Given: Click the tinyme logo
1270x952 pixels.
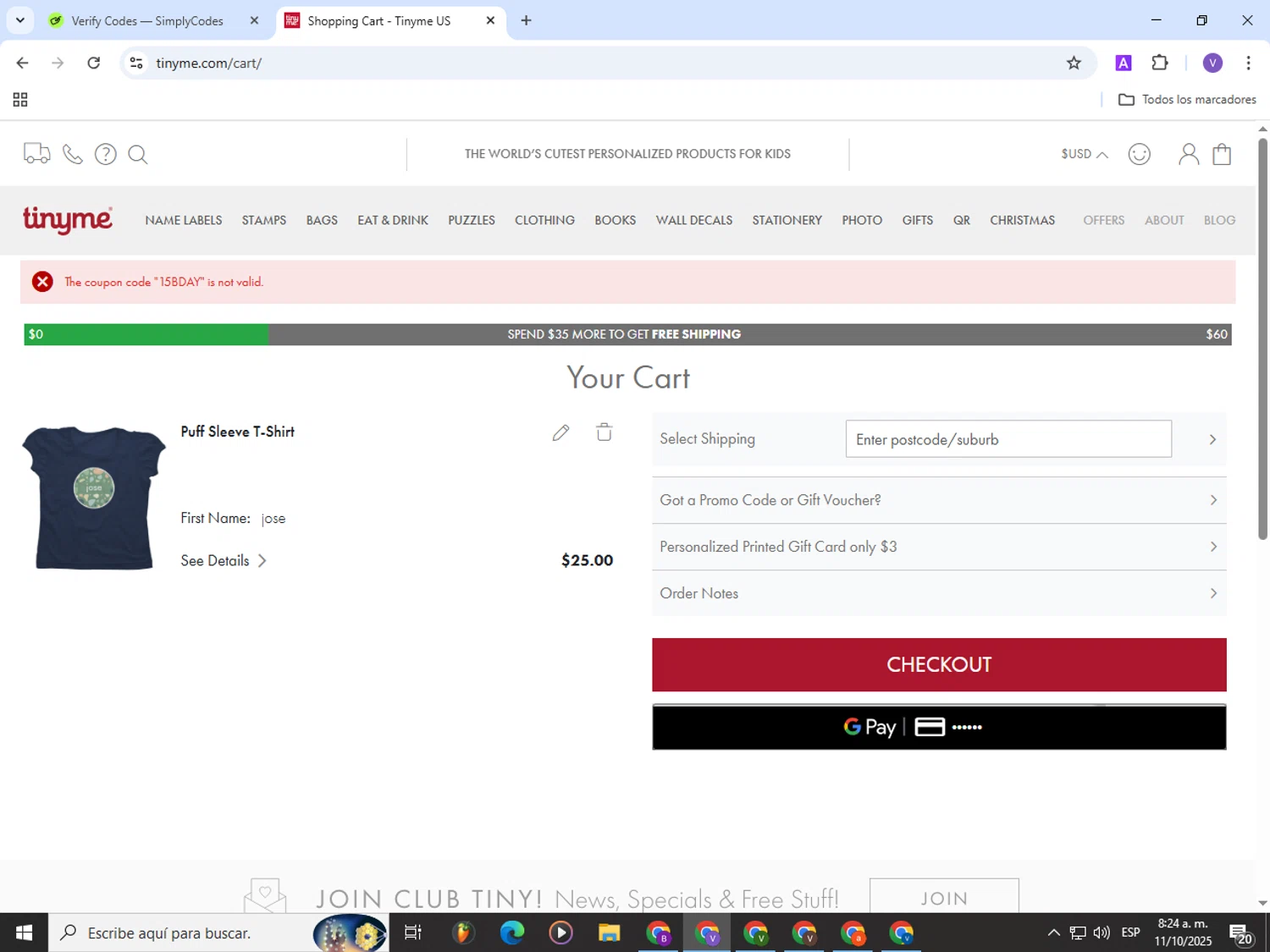Looking at the screenshot, I should [68, 219].
